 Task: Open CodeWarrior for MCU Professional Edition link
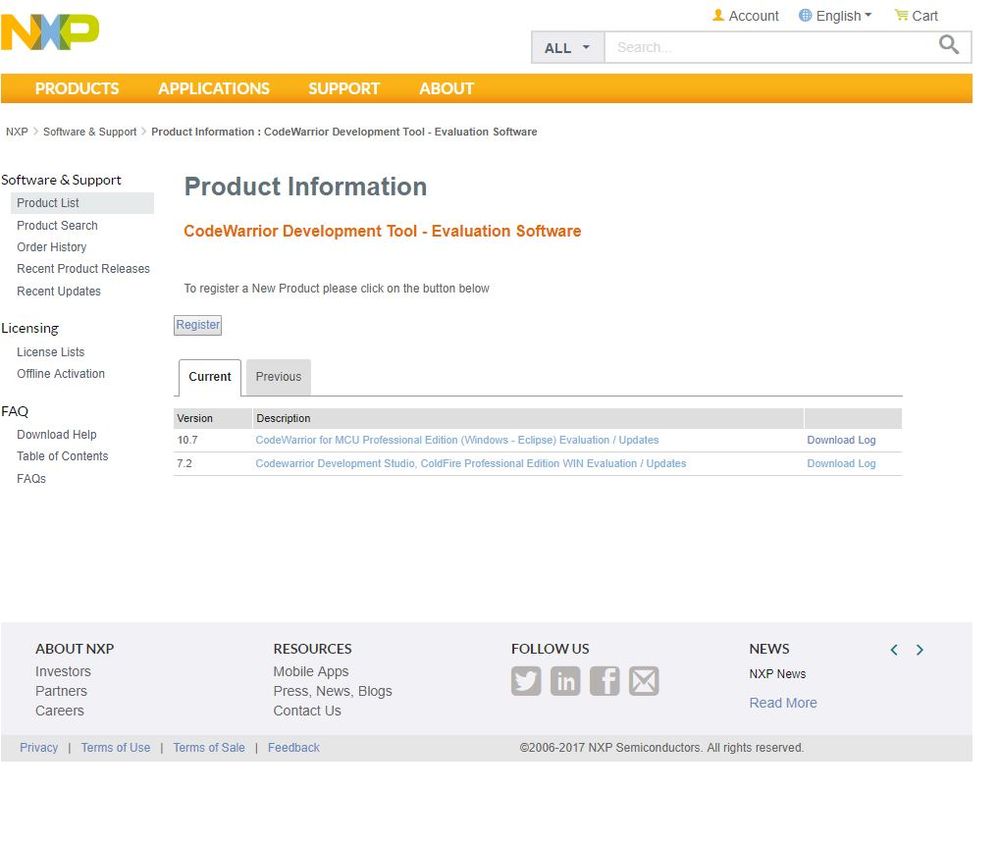point(457,440)
